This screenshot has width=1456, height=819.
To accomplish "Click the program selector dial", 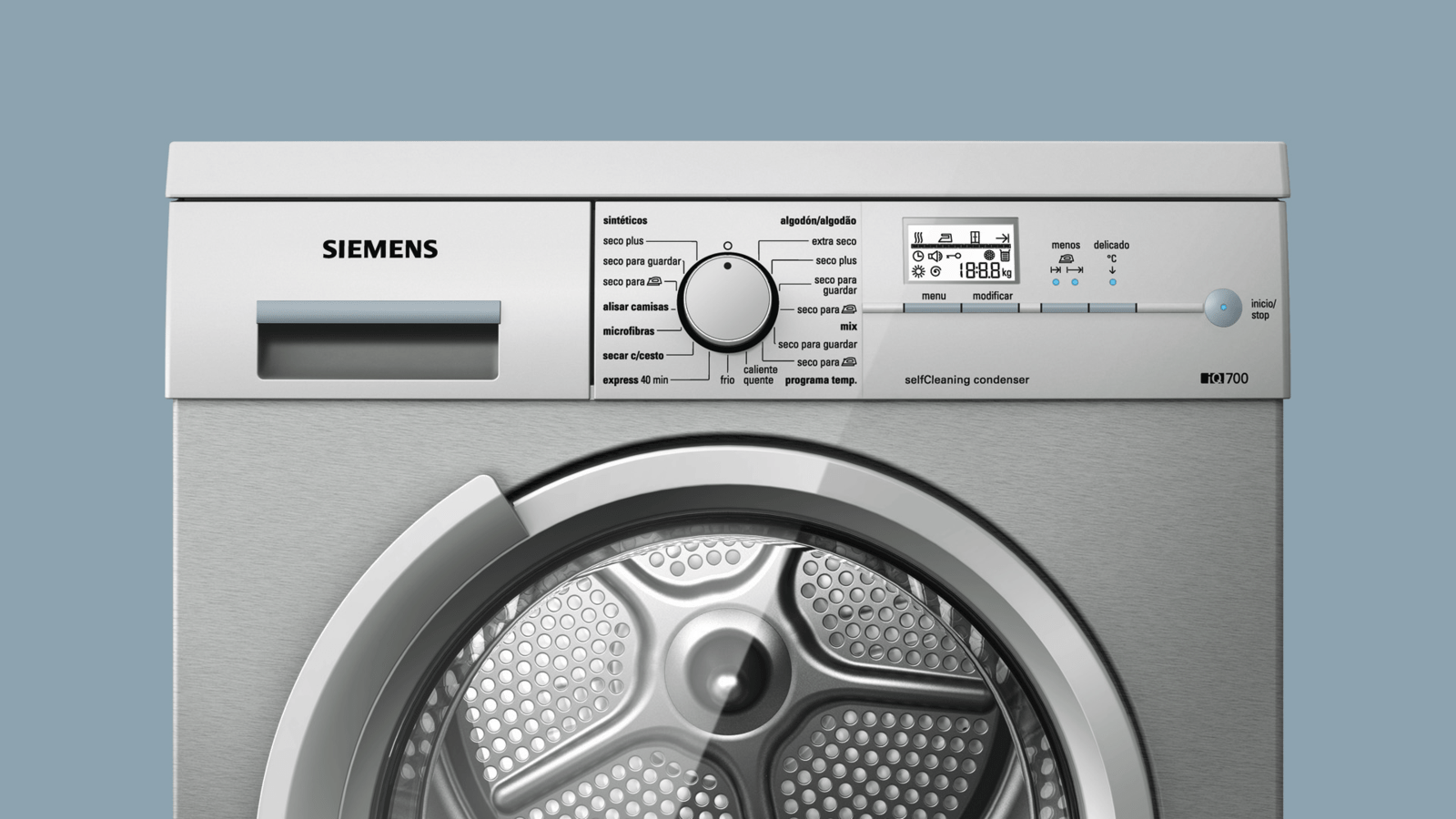I will (727, 302).
